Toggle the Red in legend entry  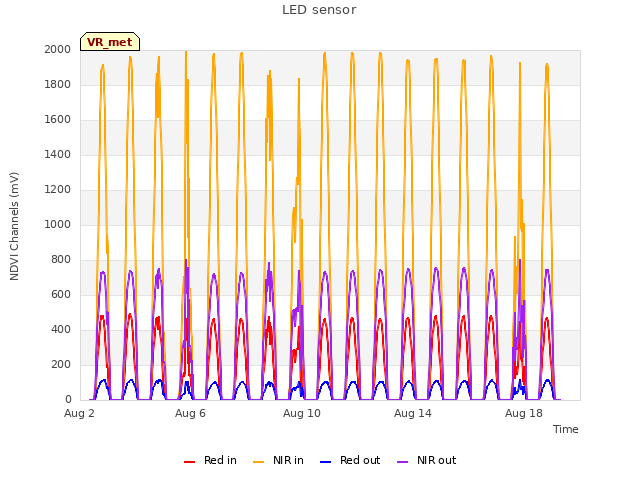click(210, 460)
